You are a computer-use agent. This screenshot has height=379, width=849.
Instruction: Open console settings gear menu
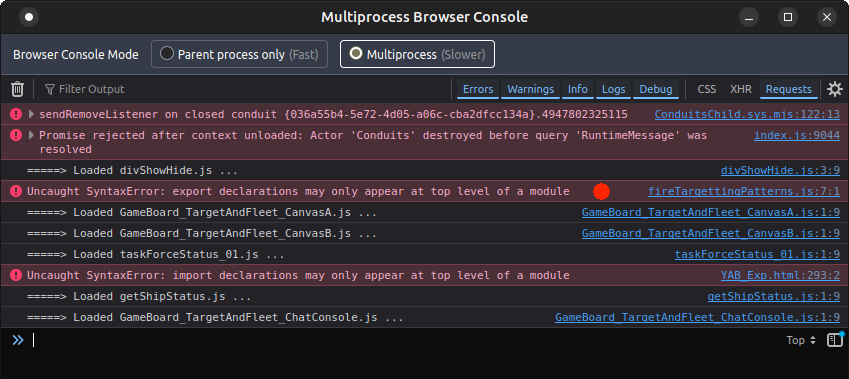click(x=835, y=89)
